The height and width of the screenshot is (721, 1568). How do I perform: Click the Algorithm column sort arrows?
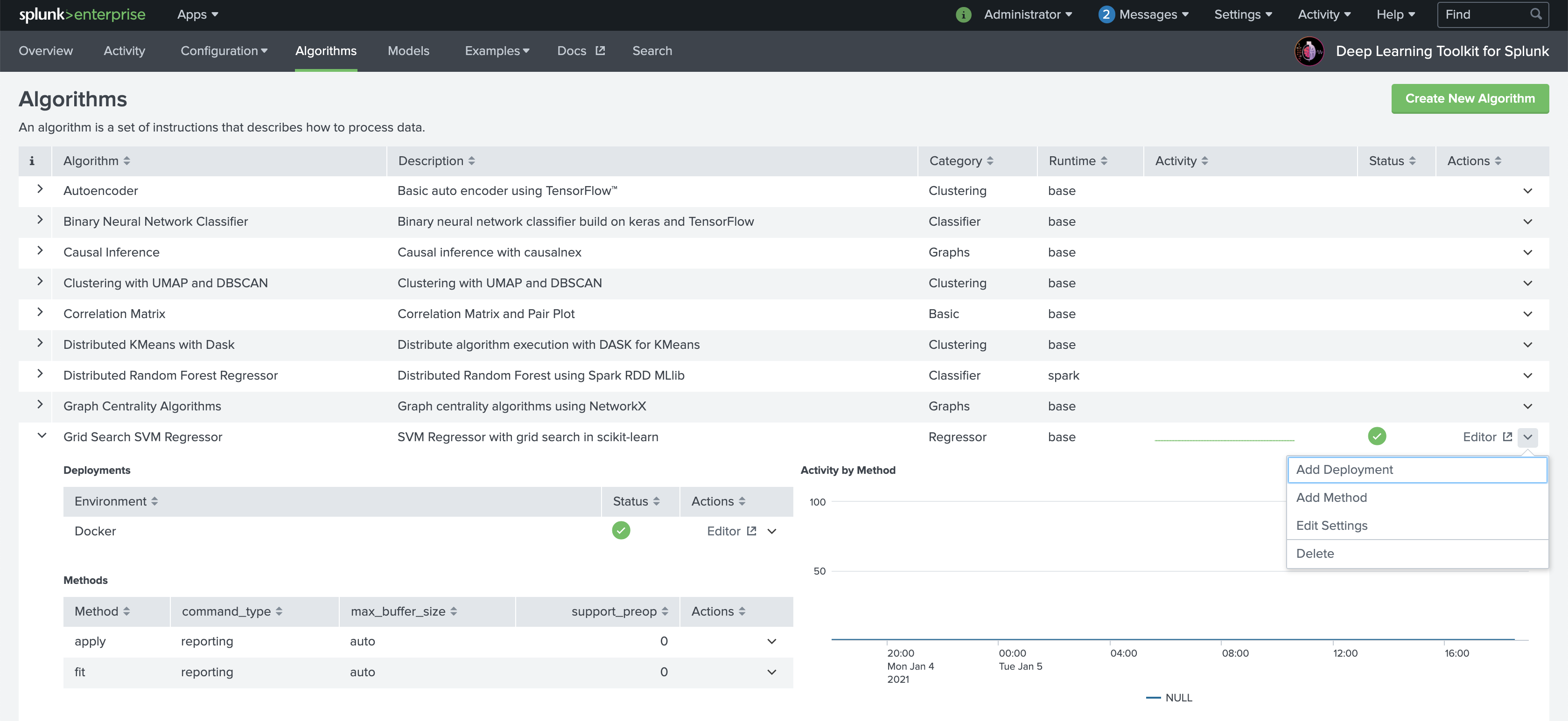tap(126, 160)
